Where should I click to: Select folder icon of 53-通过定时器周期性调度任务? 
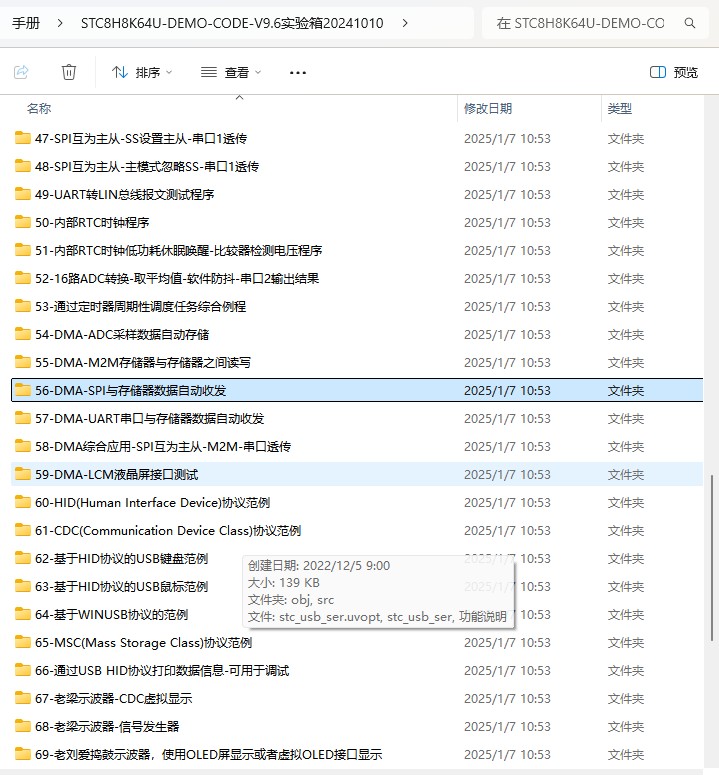[23, 306]
